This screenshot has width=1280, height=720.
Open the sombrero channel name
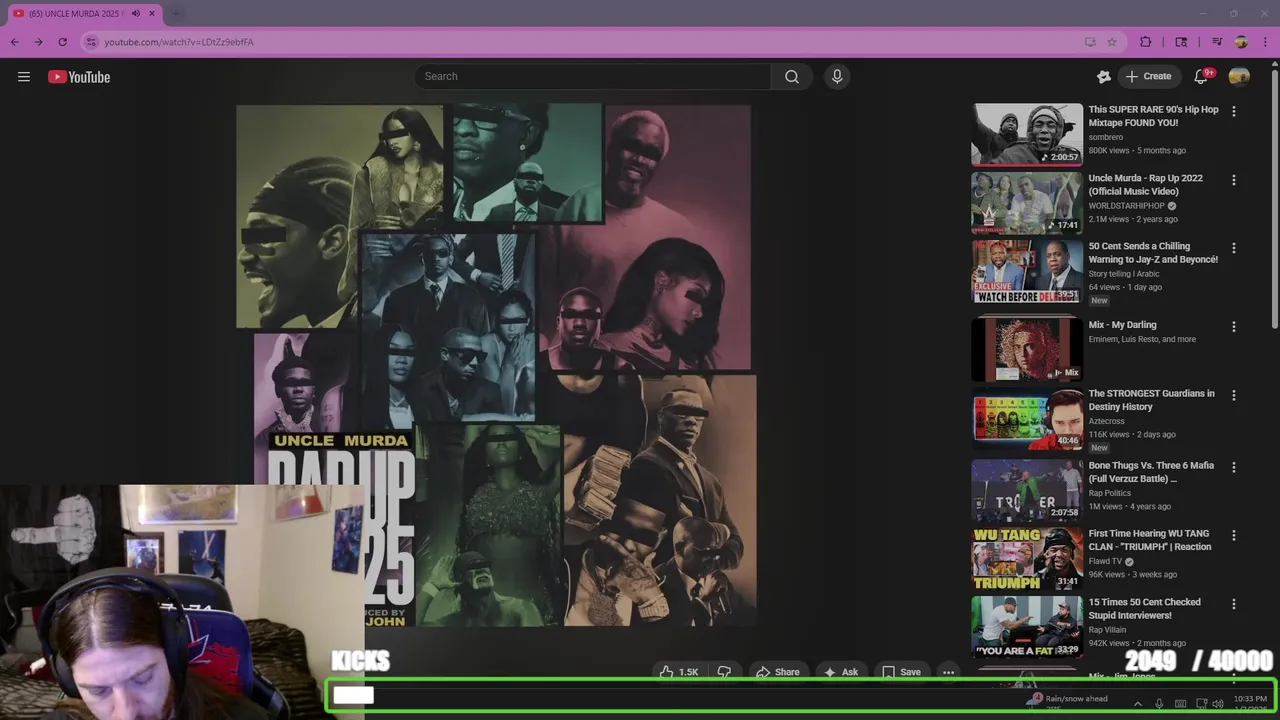(1106, 137)
